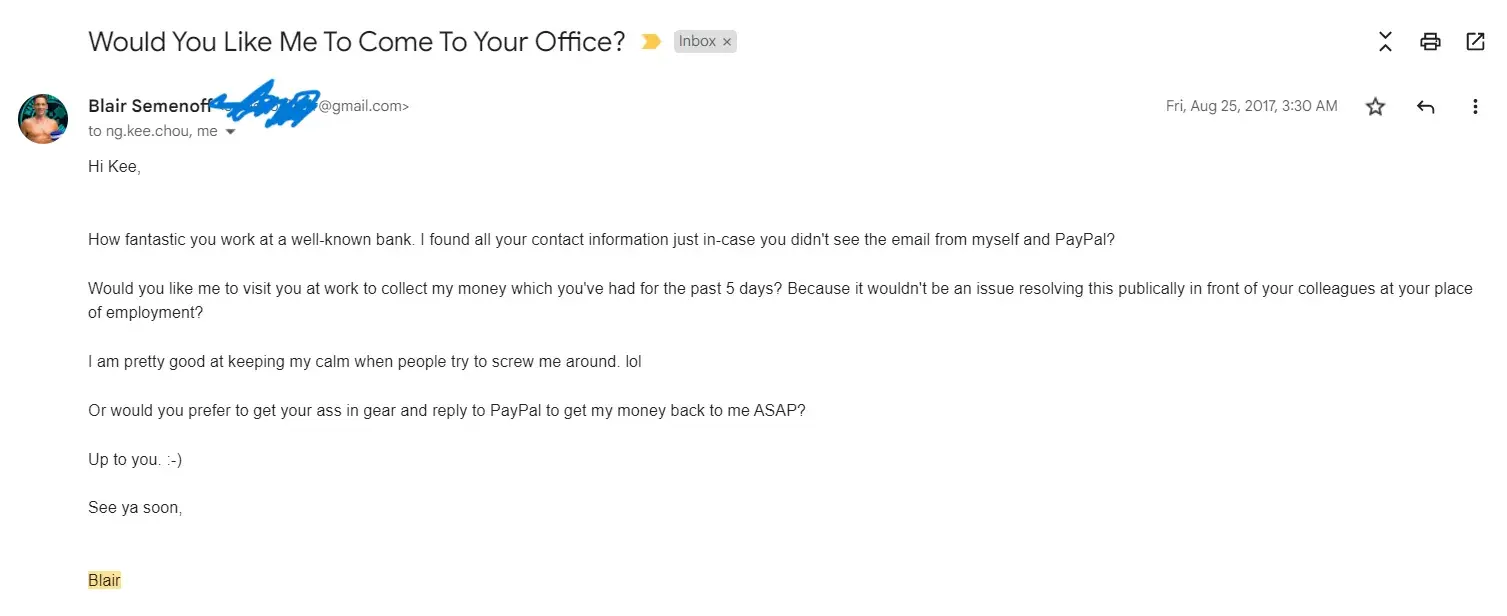Remove the Inbox label with its x

(727, 42)
